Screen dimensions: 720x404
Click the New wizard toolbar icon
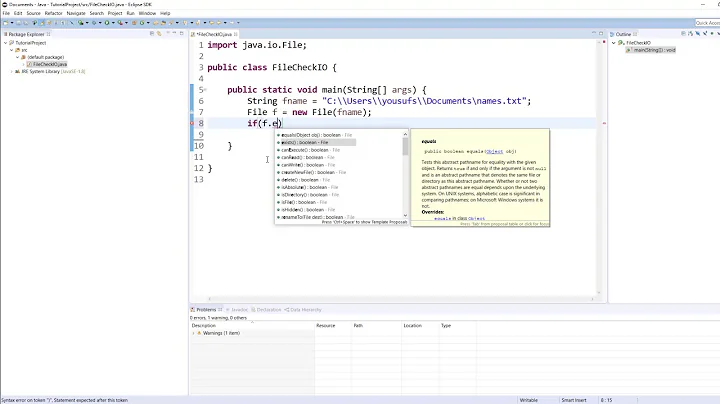(6, 22)
